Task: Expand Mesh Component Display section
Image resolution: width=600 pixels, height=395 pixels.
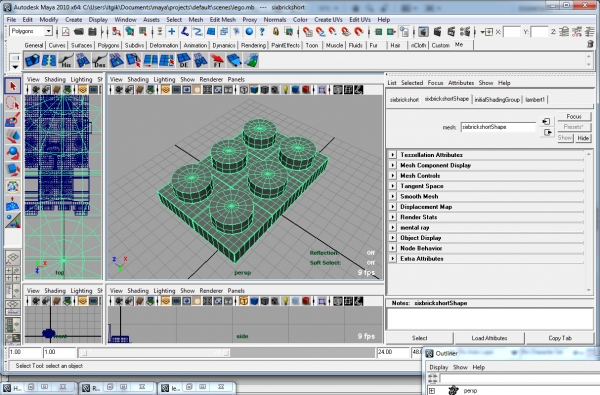Action: tap(393, 165)
